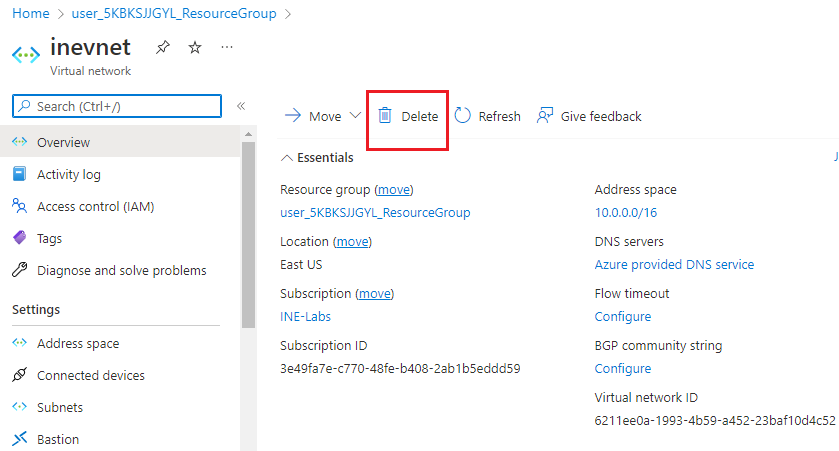Click the Delete trash can icon
The height and width of the screenshot is (451, 839).
(385, 116)
